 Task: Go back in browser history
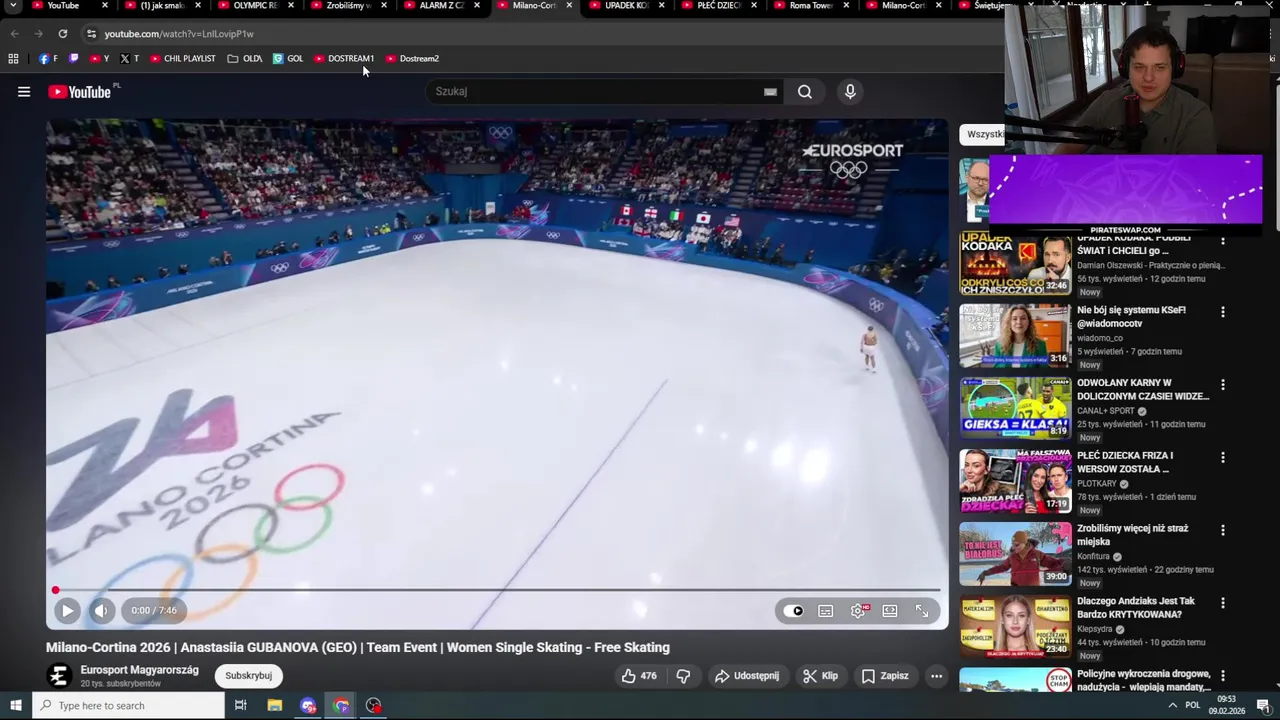[14, 34]
